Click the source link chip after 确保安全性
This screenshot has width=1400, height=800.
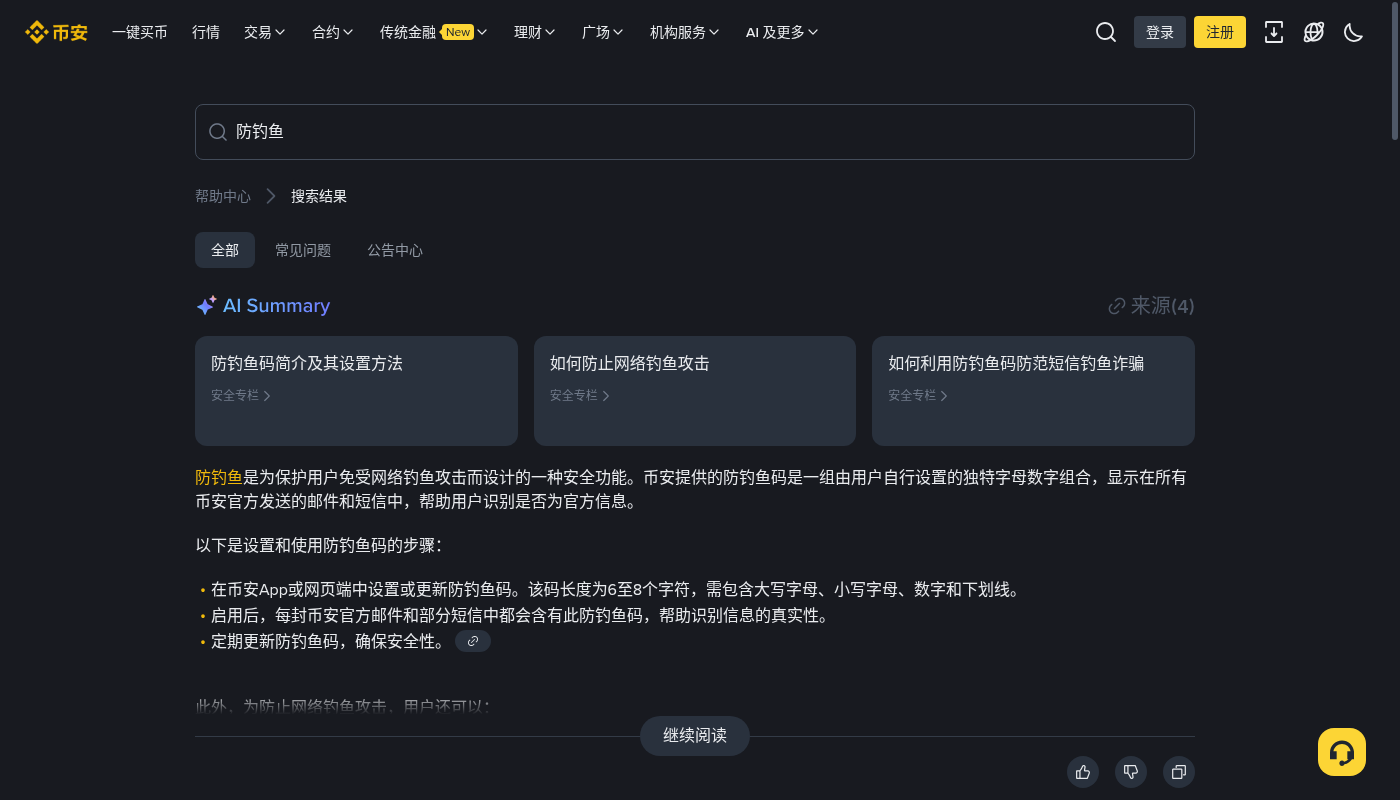(x=473, y=641)
